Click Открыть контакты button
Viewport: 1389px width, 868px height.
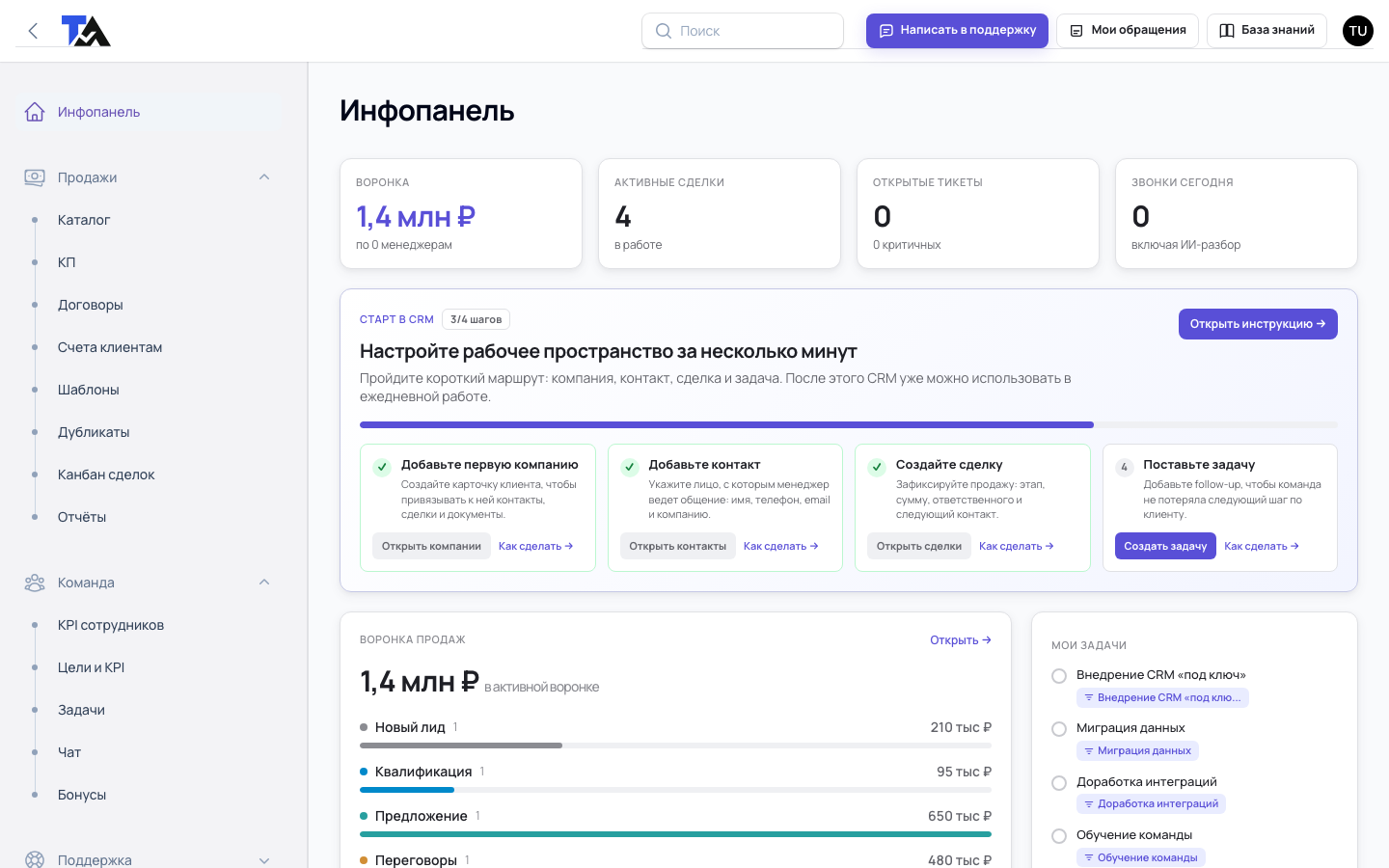tap(678, 546)
